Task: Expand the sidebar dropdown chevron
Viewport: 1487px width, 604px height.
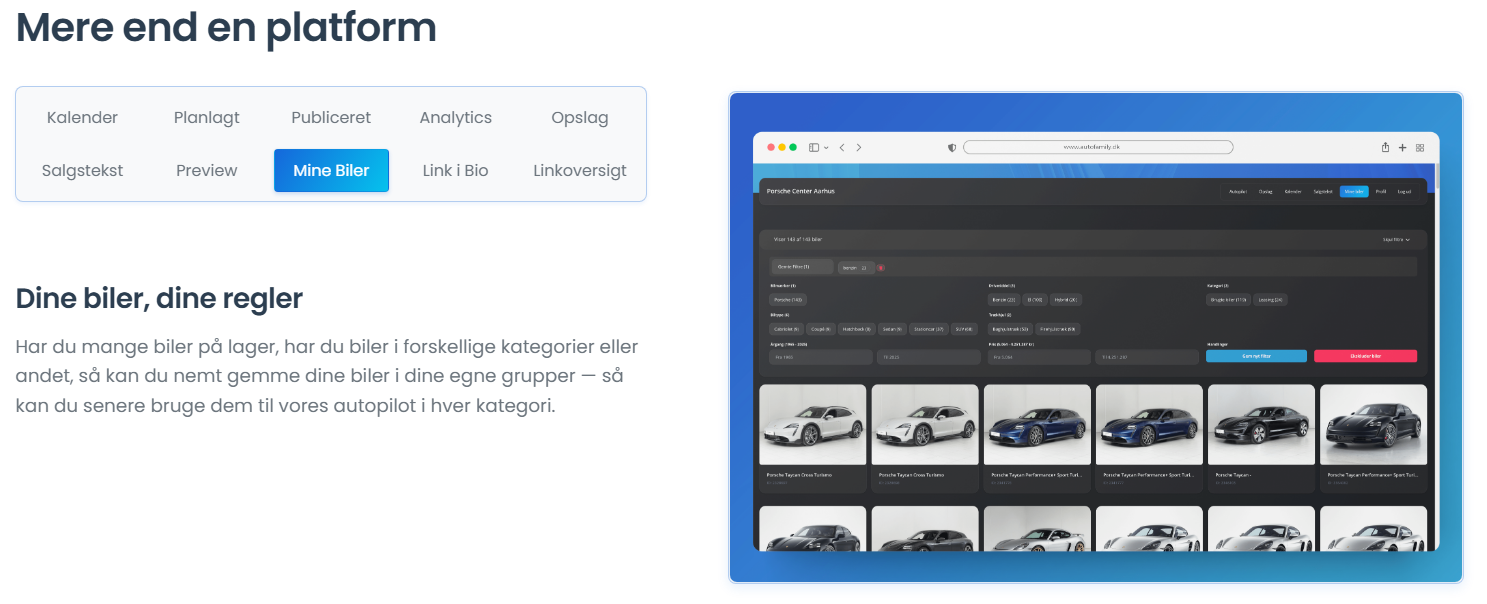Action: pos(826,147)
